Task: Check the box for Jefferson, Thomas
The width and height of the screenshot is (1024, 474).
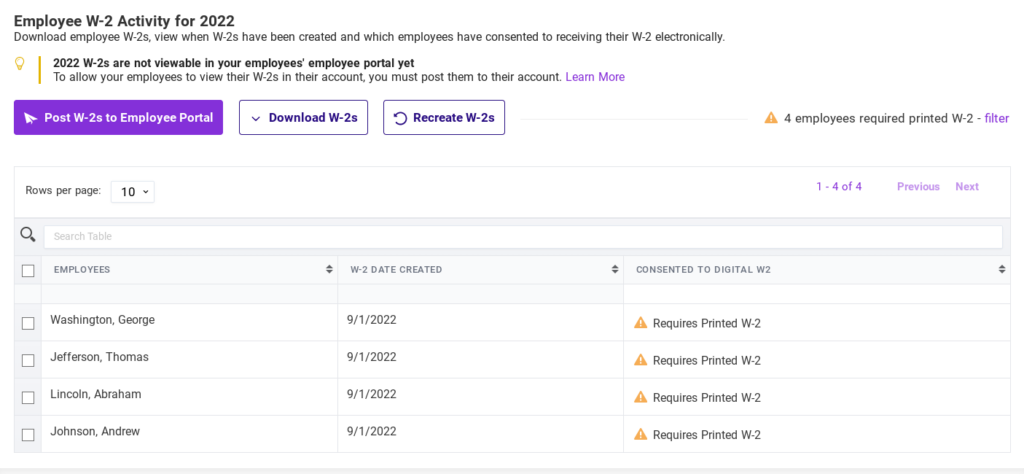Action: [x=28, y=360]
